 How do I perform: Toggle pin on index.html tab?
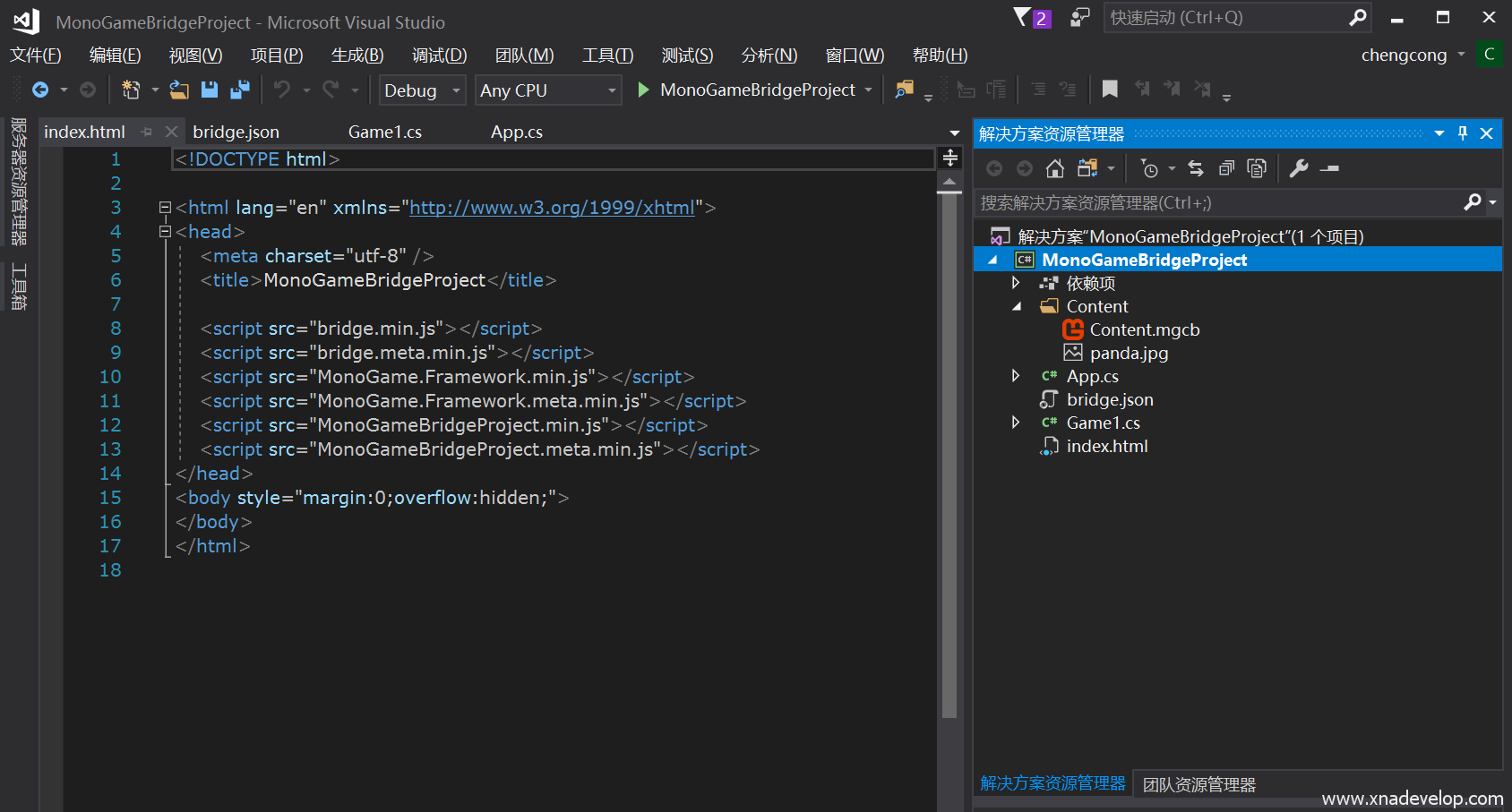click(x=147, y=132)
